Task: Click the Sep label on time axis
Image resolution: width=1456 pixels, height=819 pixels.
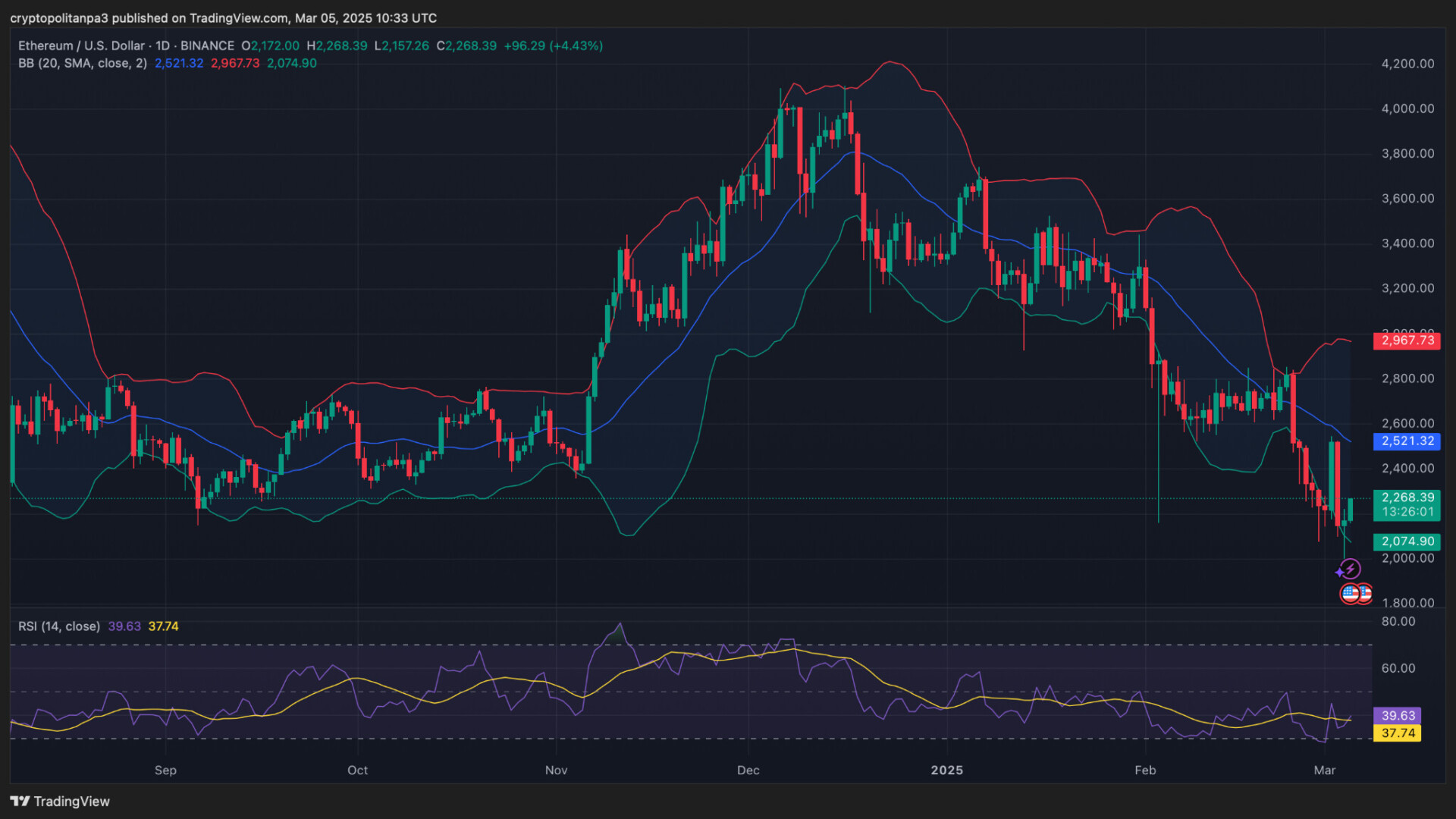Action: [x=165, y=770]
